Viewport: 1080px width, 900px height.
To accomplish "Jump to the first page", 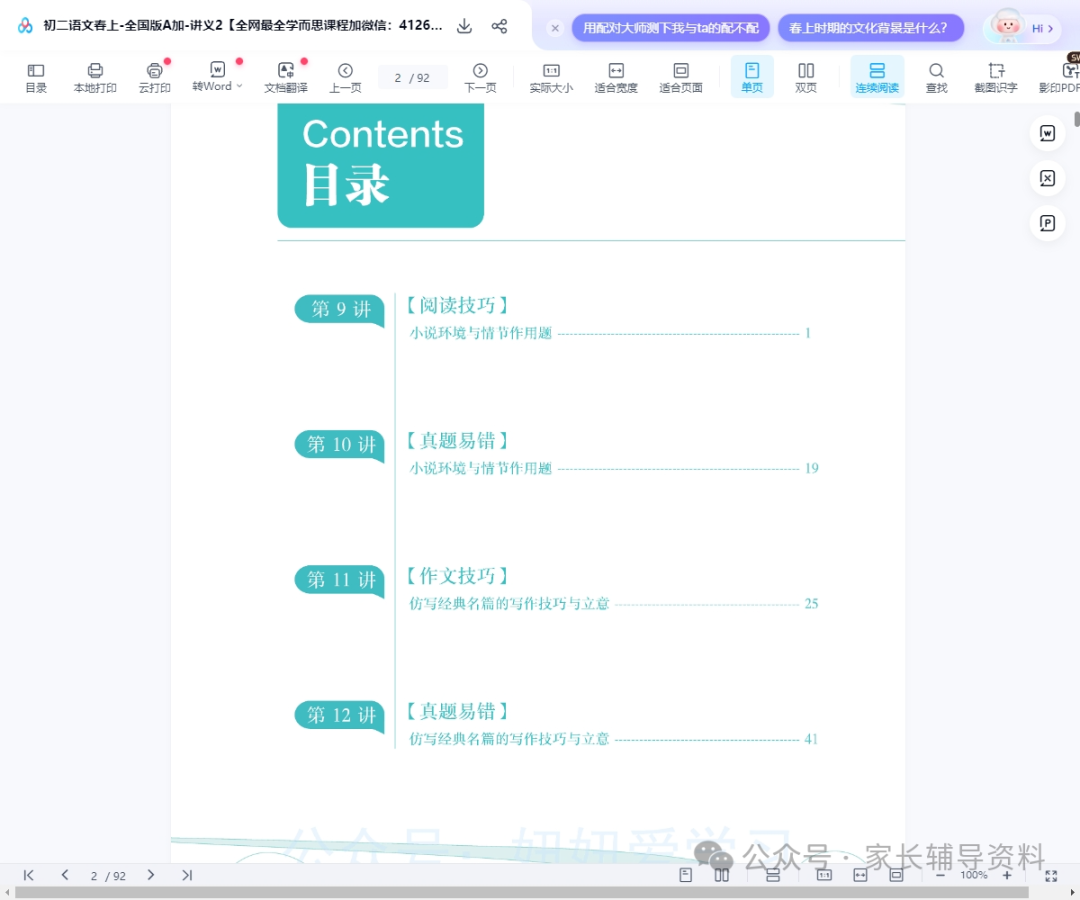I will click(x=28, y=875).
